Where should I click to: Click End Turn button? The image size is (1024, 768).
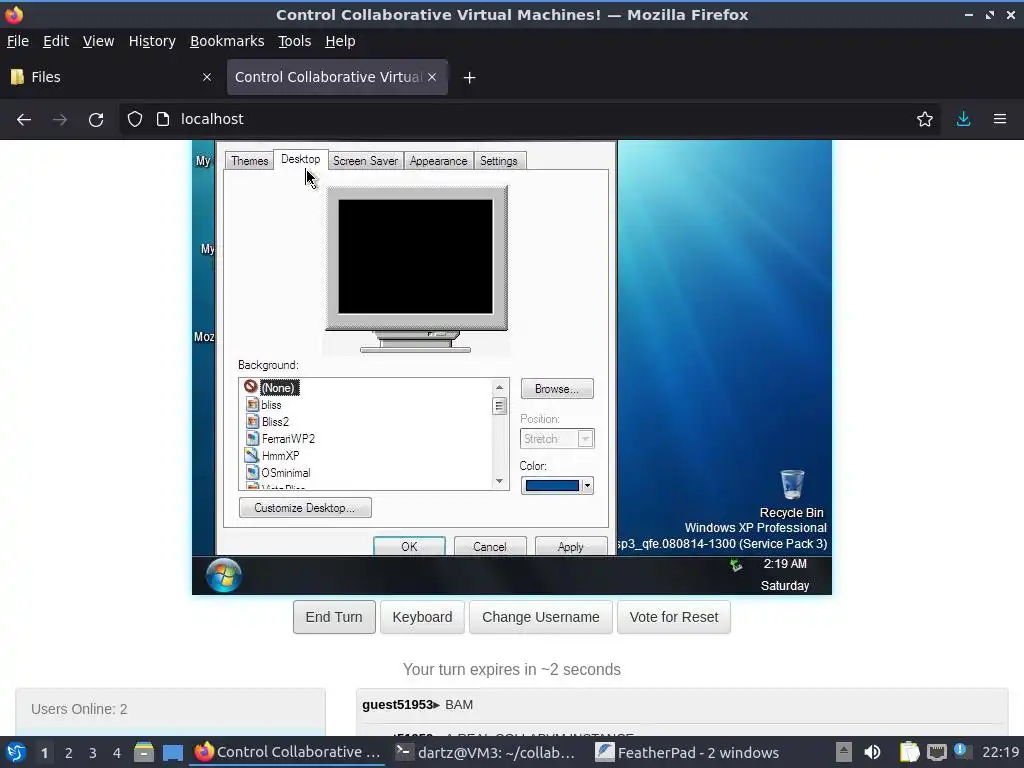pos(334,617)
